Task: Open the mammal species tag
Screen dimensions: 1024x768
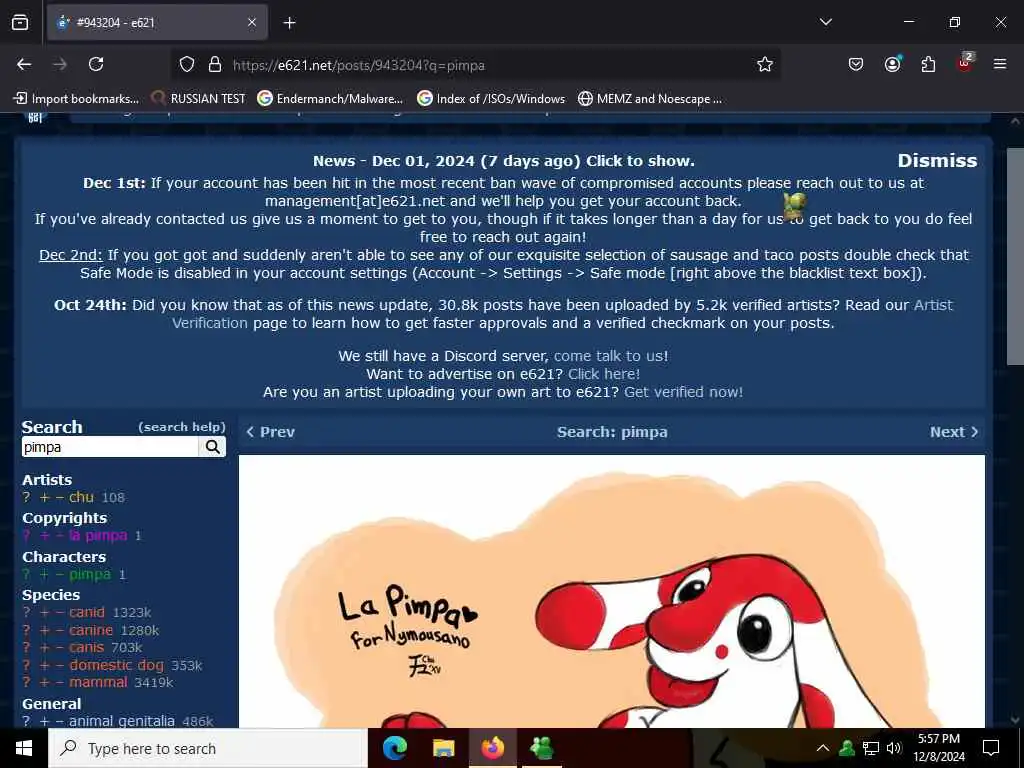Action: point(98,682)
